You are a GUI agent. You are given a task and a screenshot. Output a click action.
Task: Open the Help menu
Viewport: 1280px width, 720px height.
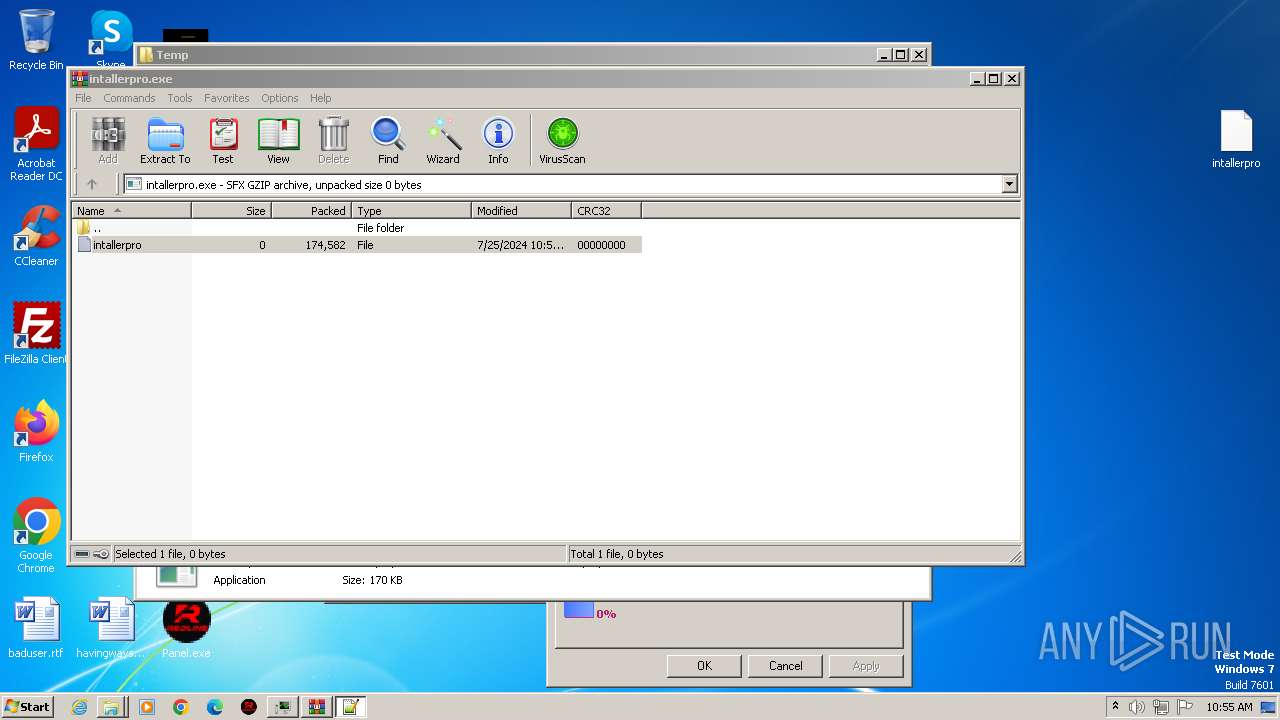[320, 98]
